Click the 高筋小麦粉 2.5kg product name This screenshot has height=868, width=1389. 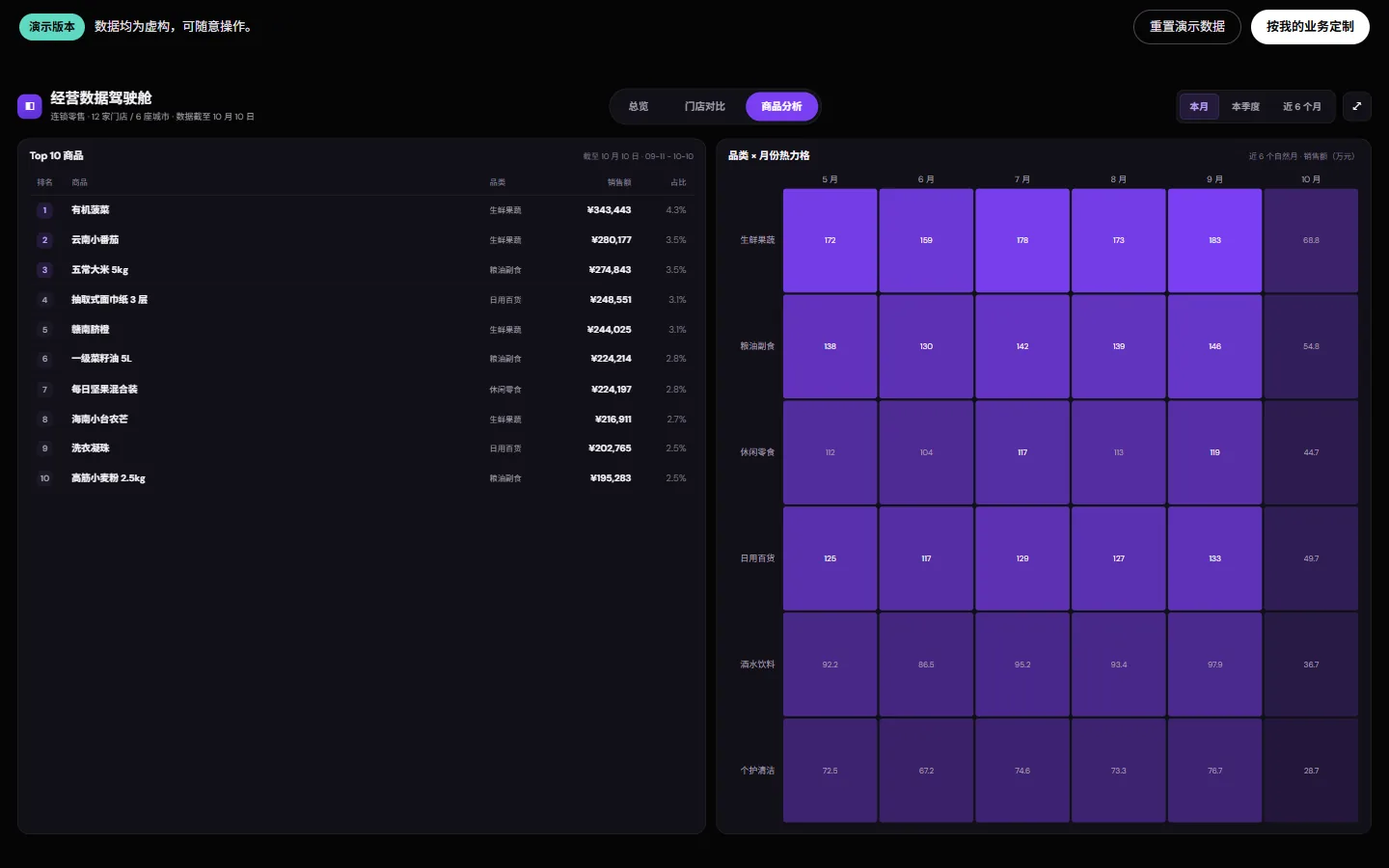[x=108, y=478]
